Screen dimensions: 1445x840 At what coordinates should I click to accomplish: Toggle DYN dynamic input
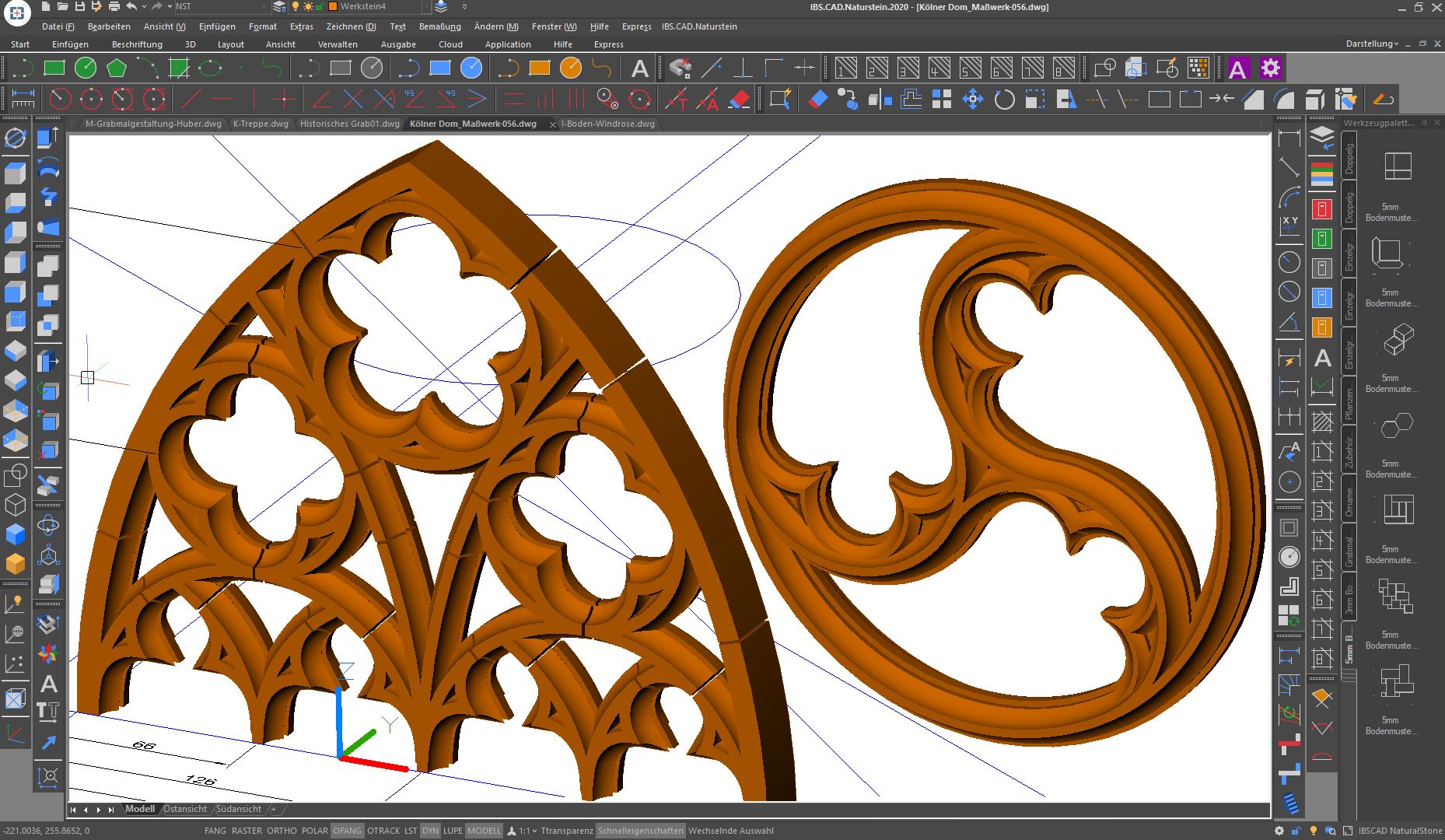[430, 831]
